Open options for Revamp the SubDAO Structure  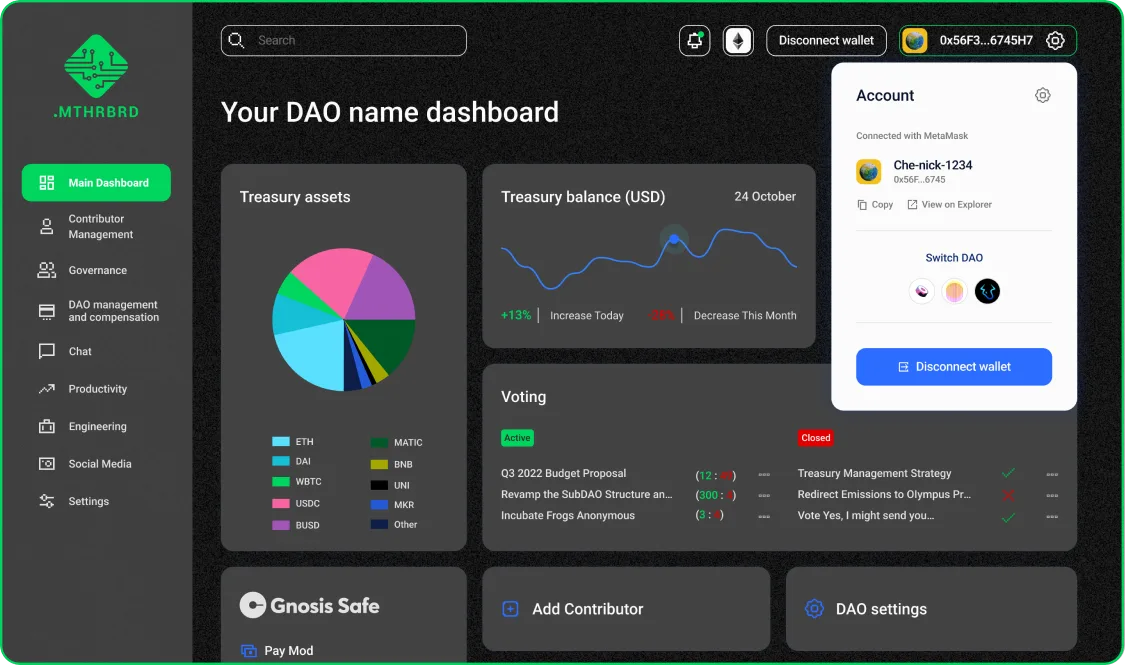[764, 496]
